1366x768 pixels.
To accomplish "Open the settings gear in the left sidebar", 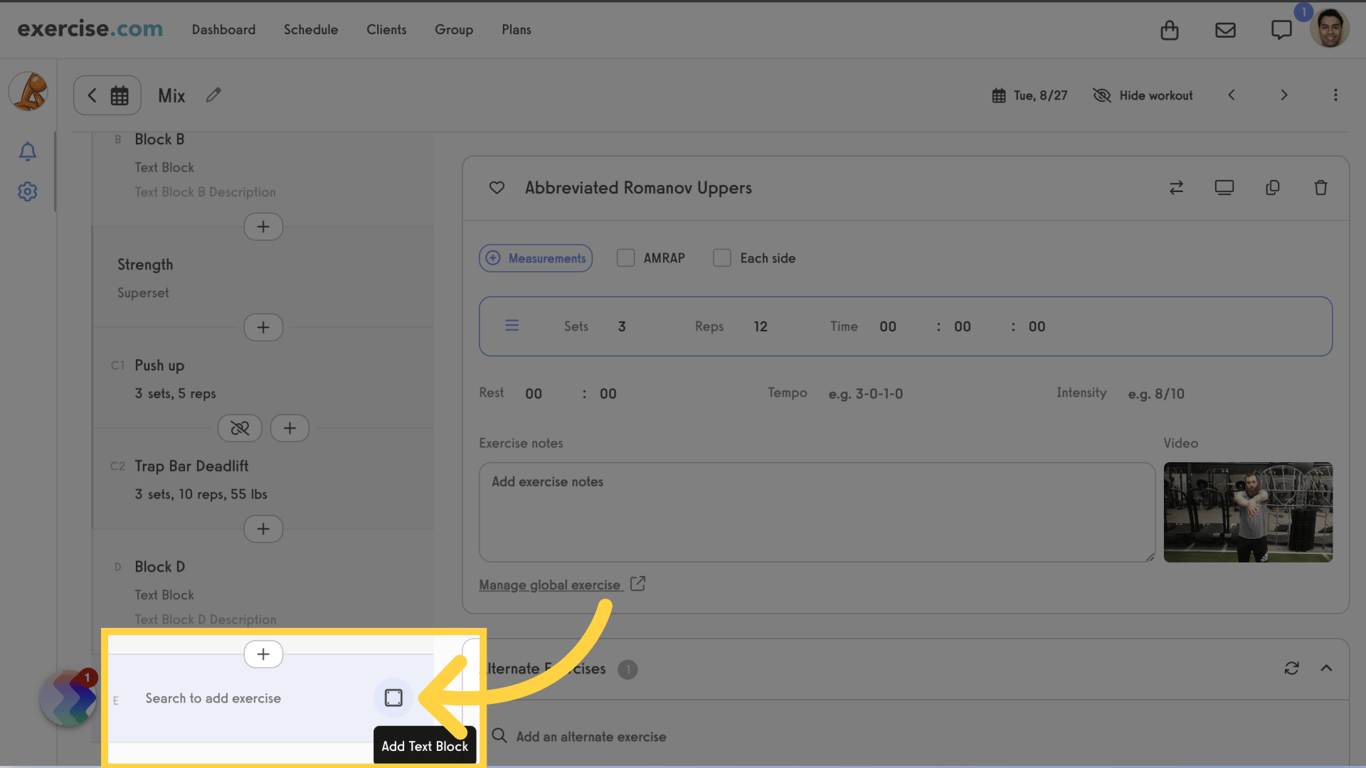I will (x=27, y=191).
